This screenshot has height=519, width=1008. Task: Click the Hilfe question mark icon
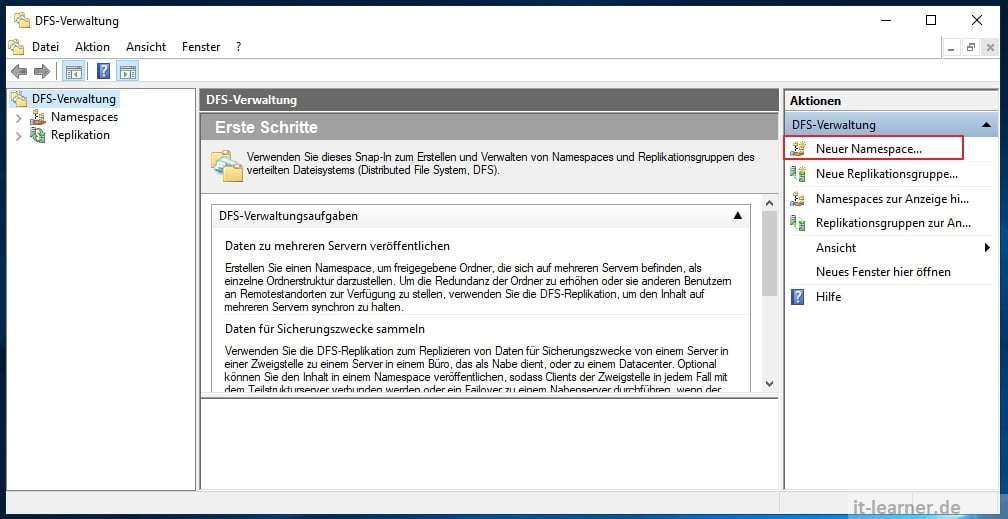tap(798, 297)
